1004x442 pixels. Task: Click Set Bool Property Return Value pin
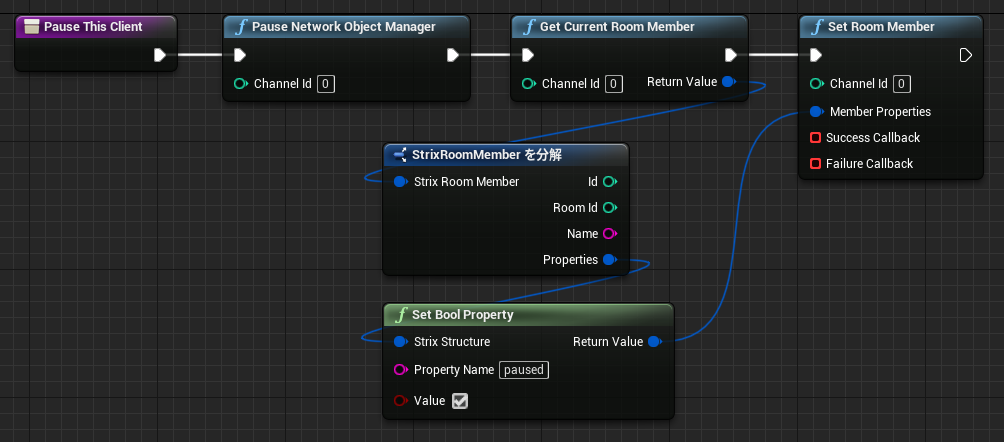654,342
